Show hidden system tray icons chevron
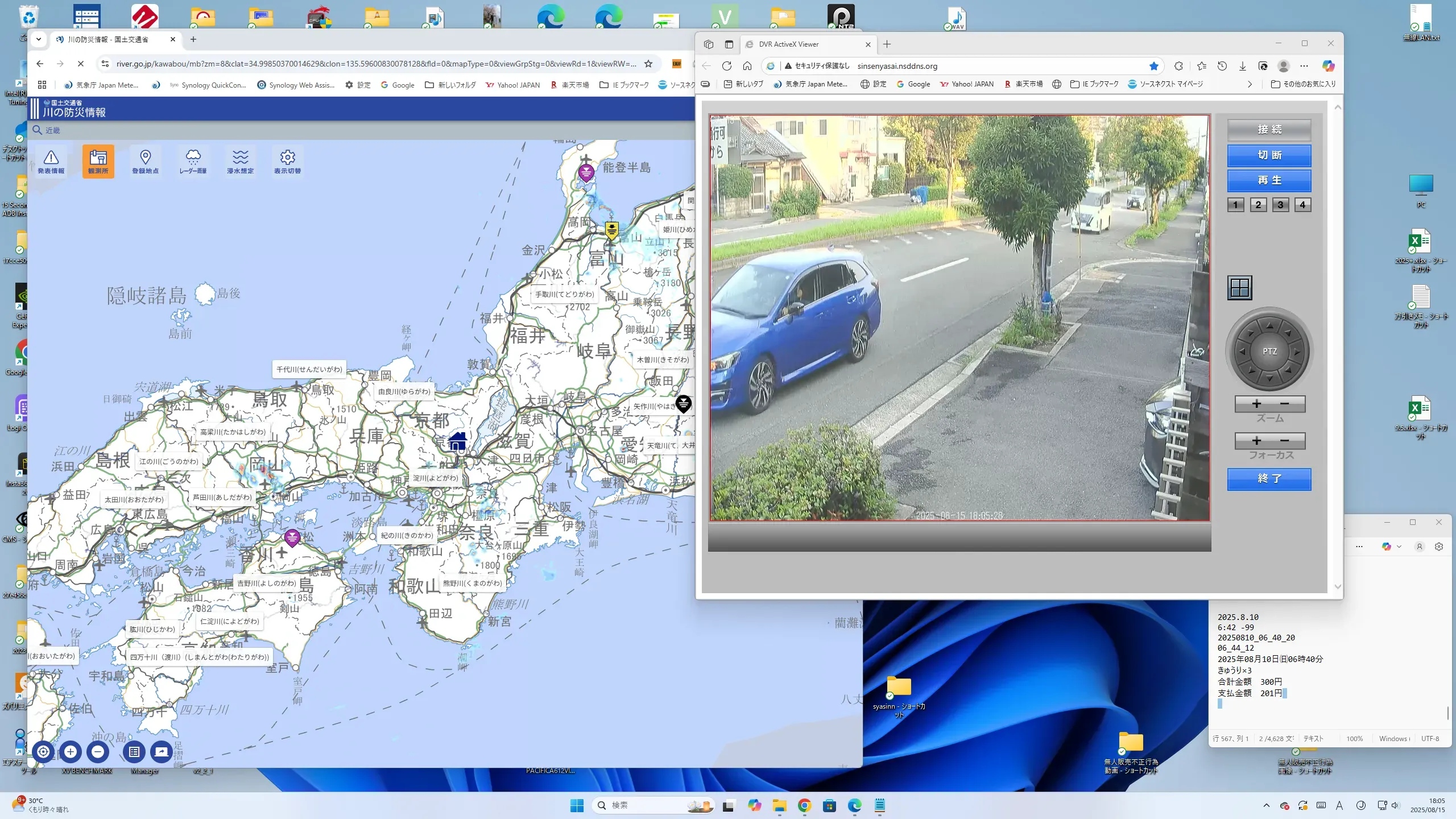This screenshot has width=1456, height=819. coord(1267,805)
